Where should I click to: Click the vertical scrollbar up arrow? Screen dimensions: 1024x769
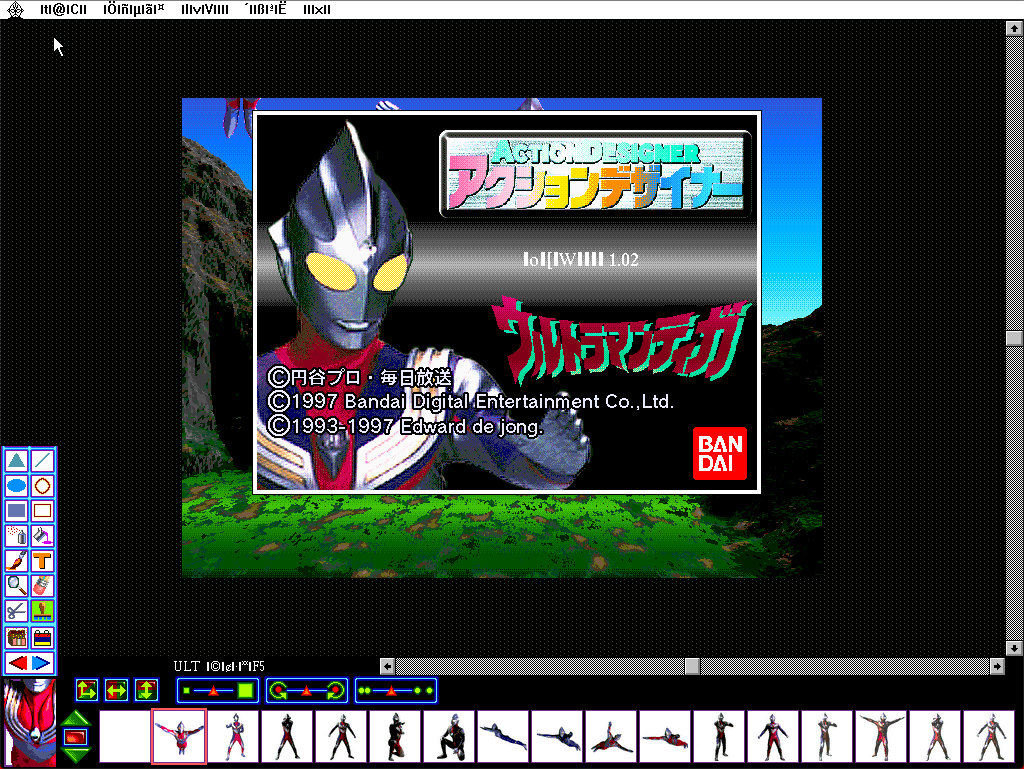pos(1014,28)
